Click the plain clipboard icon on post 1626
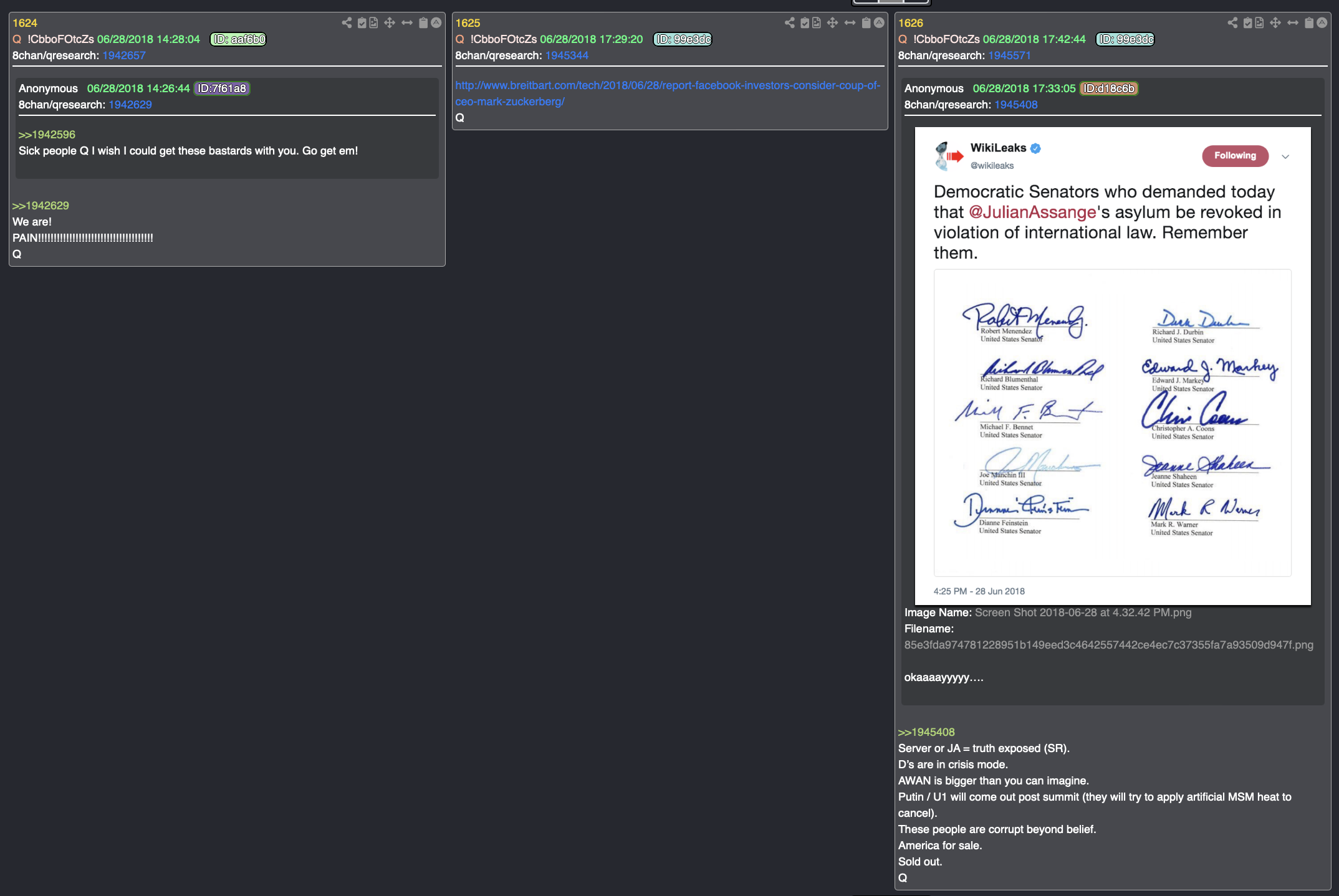 pos(1309,23)
